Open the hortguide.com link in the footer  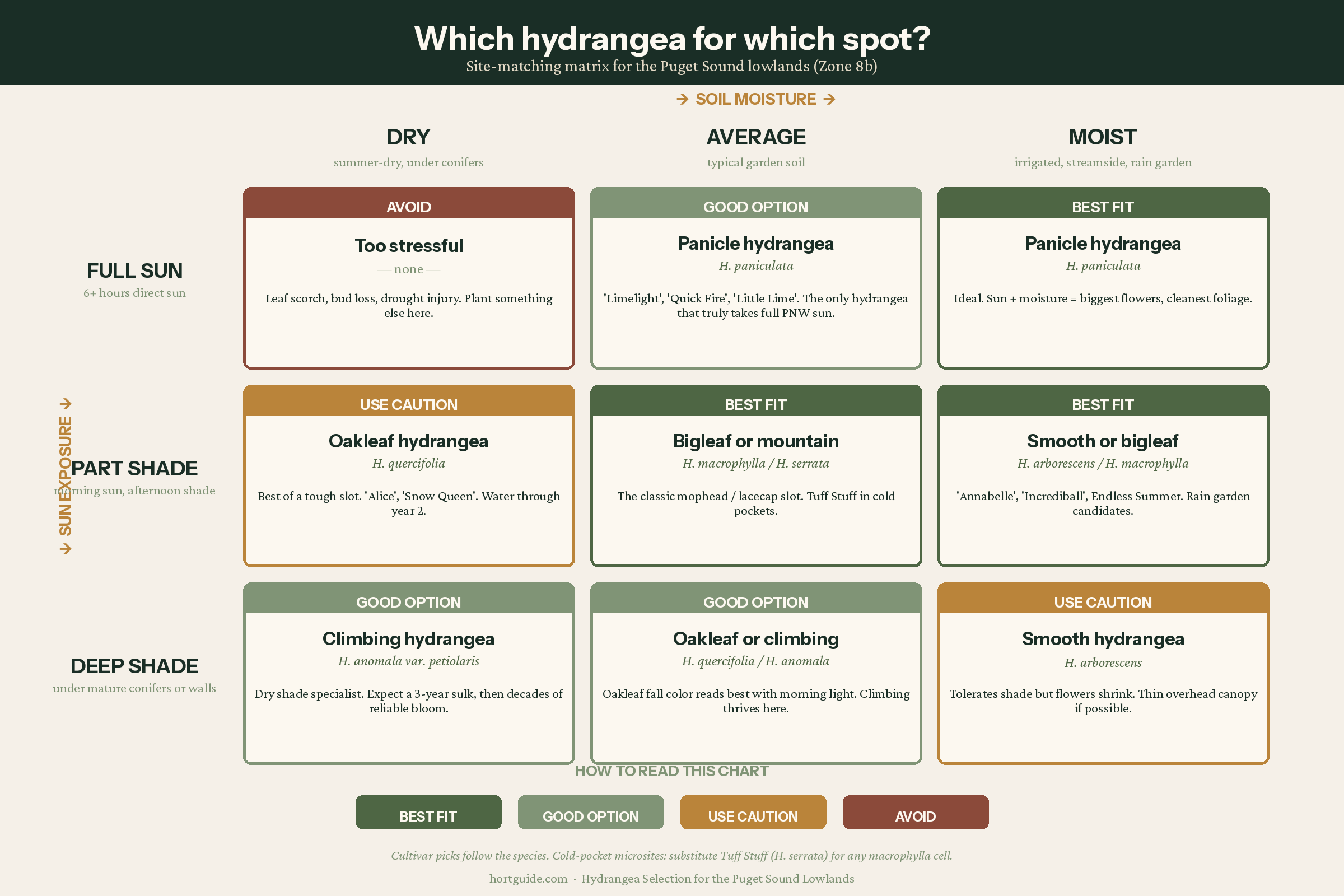coord(529,879)
